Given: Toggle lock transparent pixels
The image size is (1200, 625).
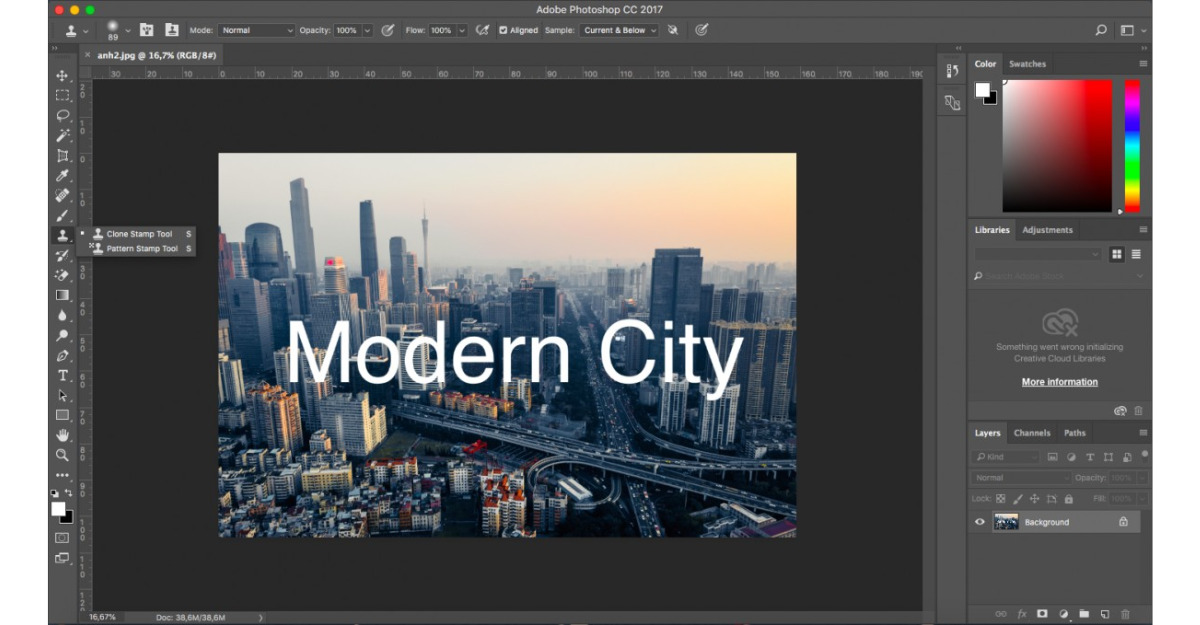Looking at the screenshot, I should coord(1003,498).
